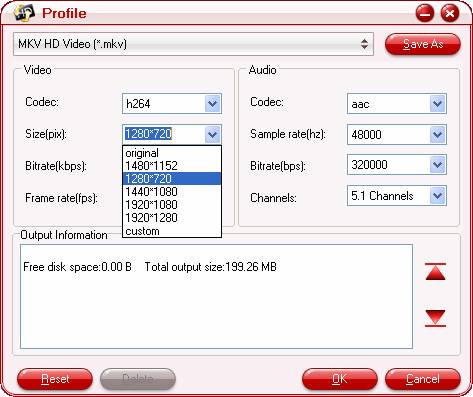This screenshot has height=397, width=473.
Task: Click the Save As button
Action: click(x=423, y=44)
